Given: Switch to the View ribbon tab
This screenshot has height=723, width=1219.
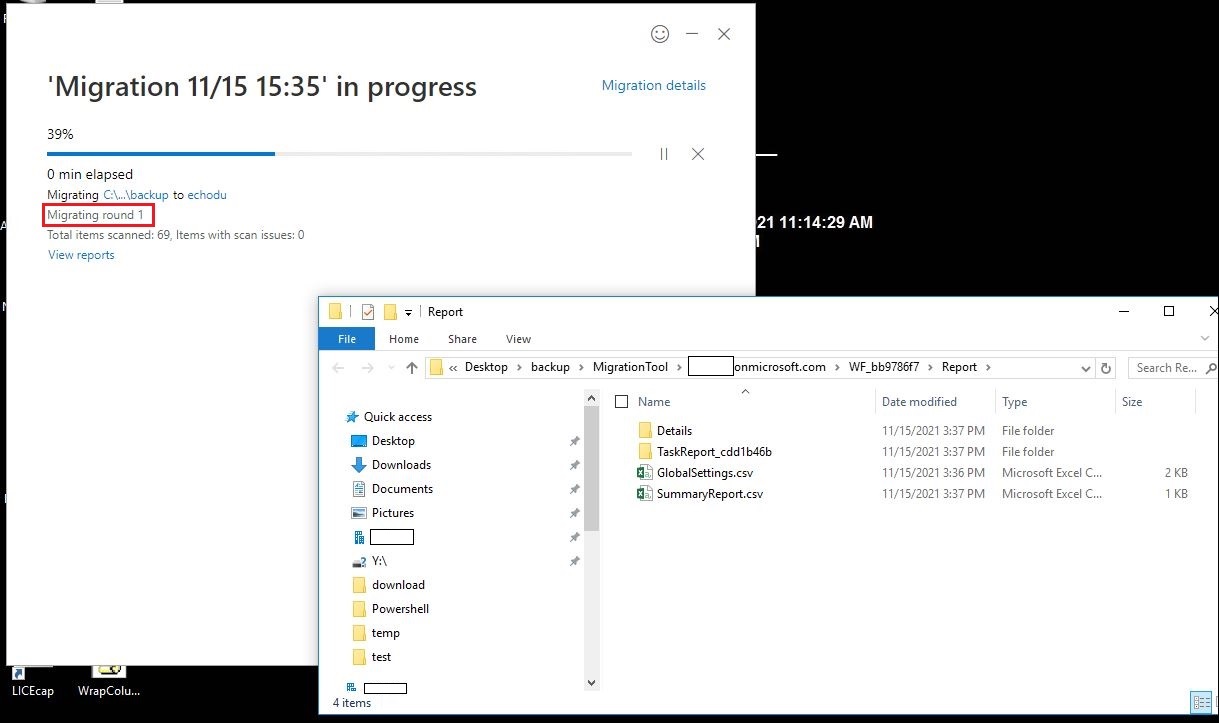Looking at the screenshot, I should [x=518, y=339].
